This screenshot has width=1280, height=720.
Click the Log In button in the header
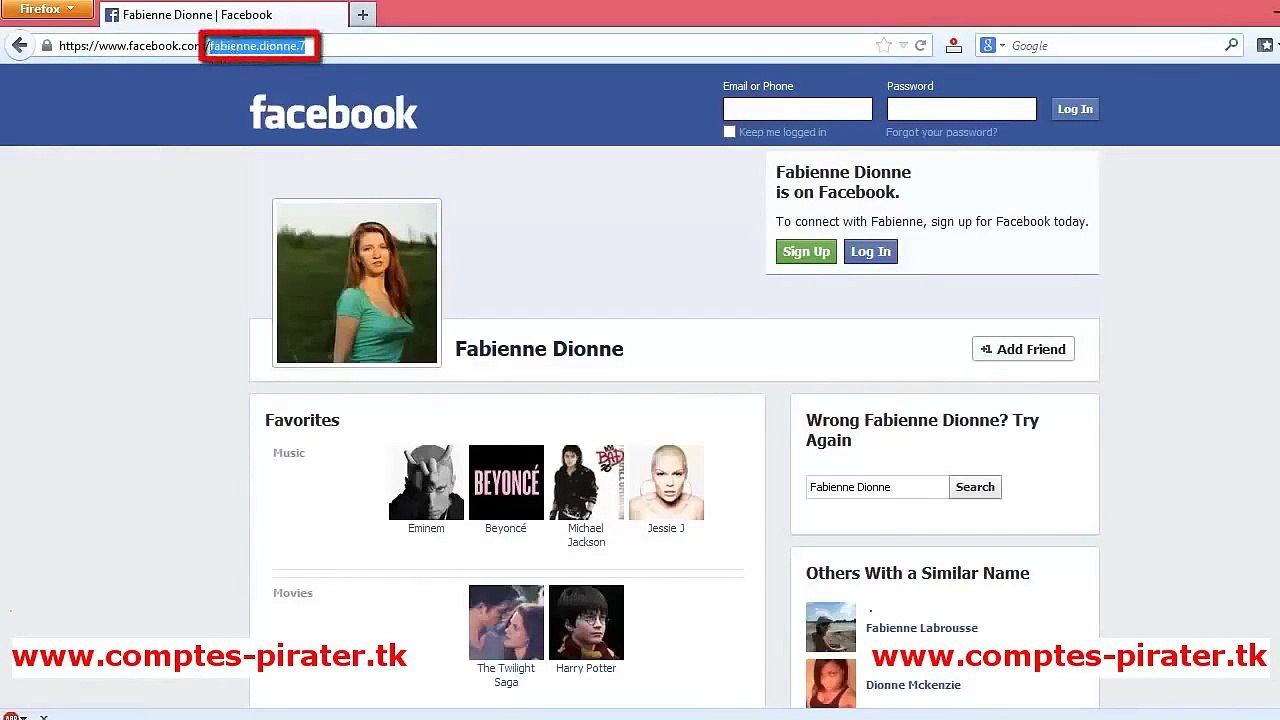pyautogui.click(x=1075, y=109)
